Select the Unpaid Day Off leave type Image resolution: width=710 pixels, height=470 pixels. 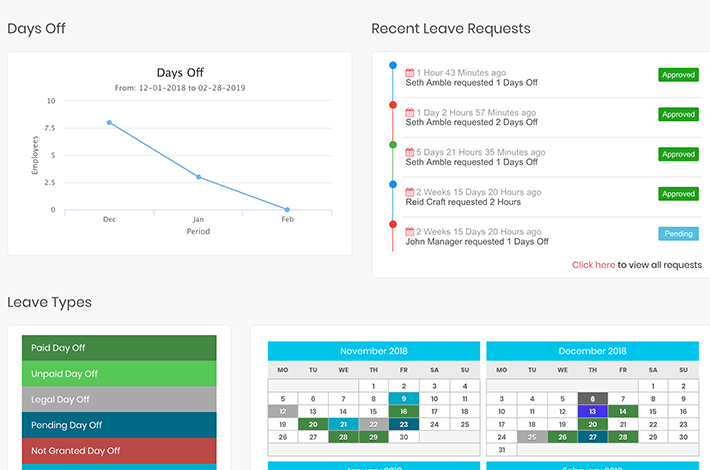pos(119,374)
